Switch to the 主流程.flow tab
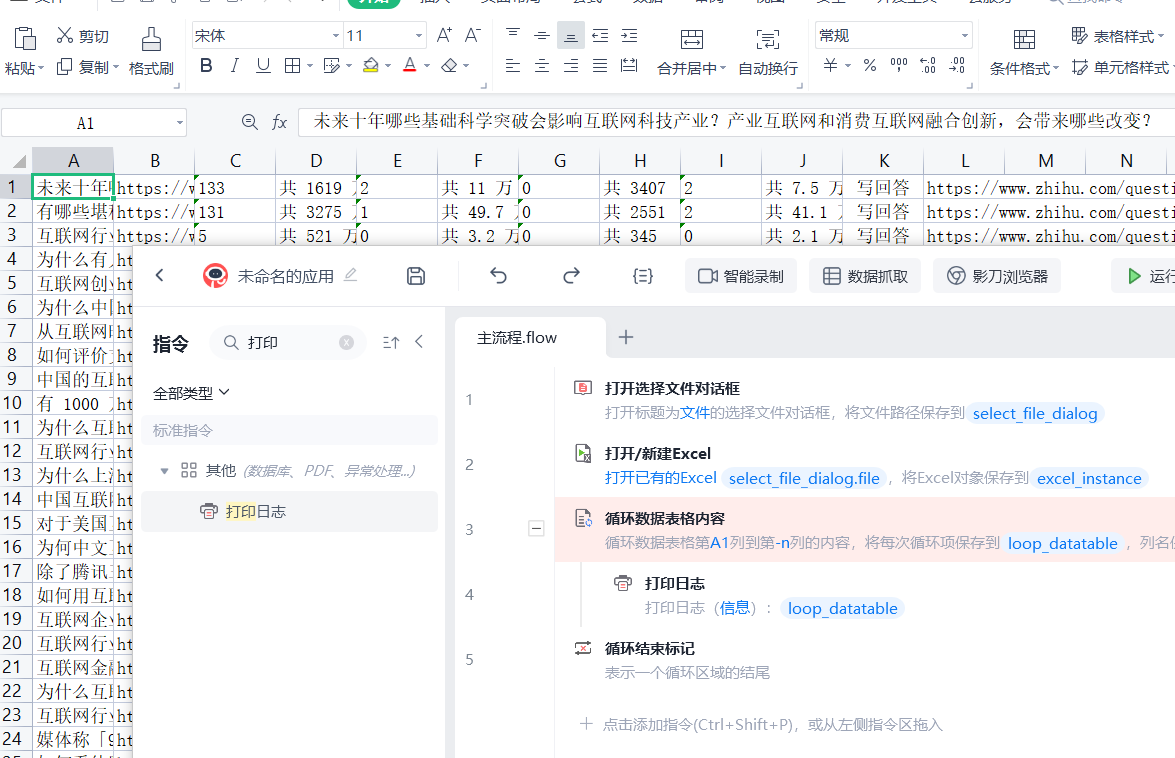This screenshot has width=1175, height=758. (x=517, y=338)
